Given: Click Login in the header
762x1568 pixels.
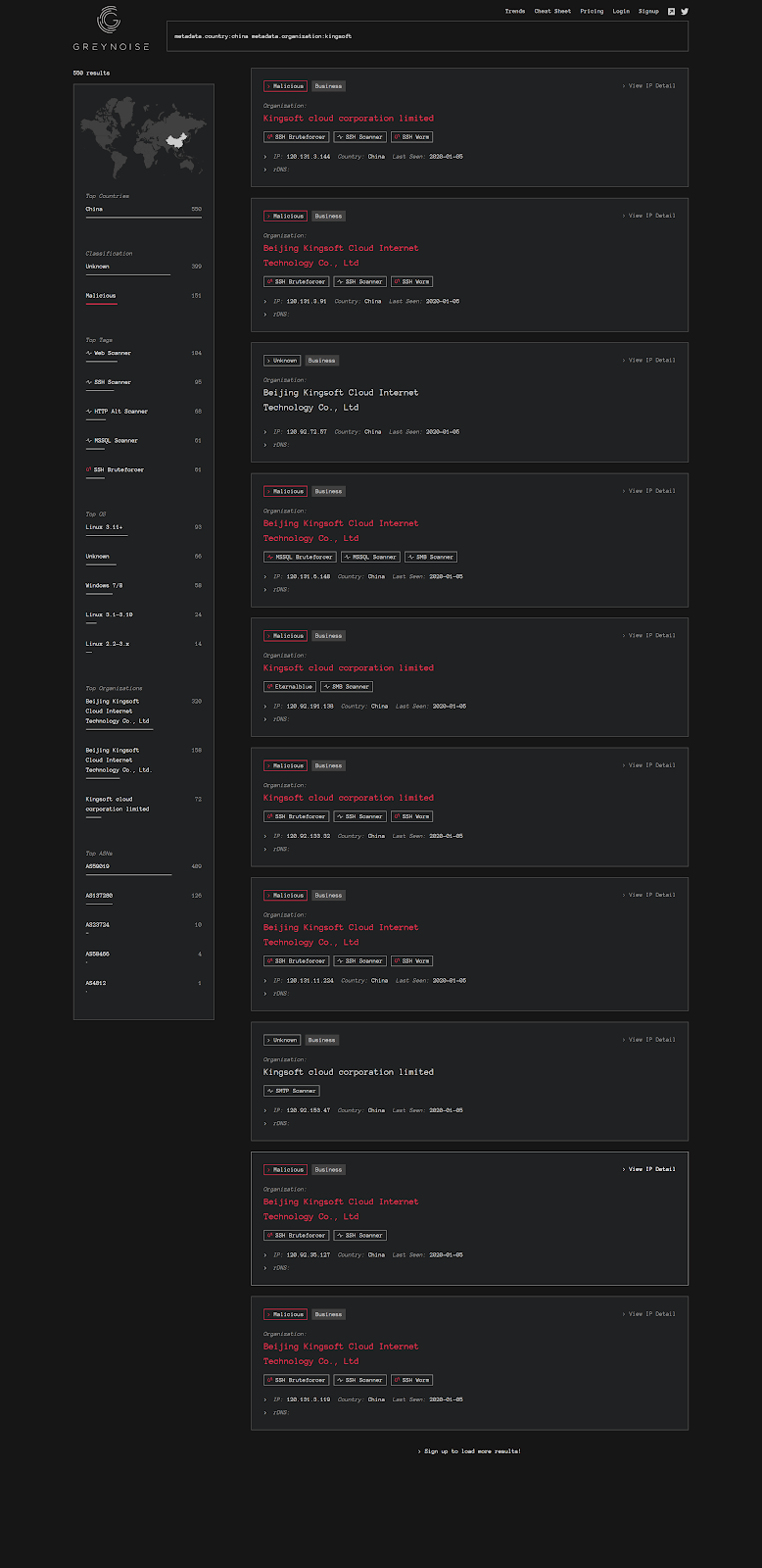Looking at the screenshot, I should (x=621, y=12).
